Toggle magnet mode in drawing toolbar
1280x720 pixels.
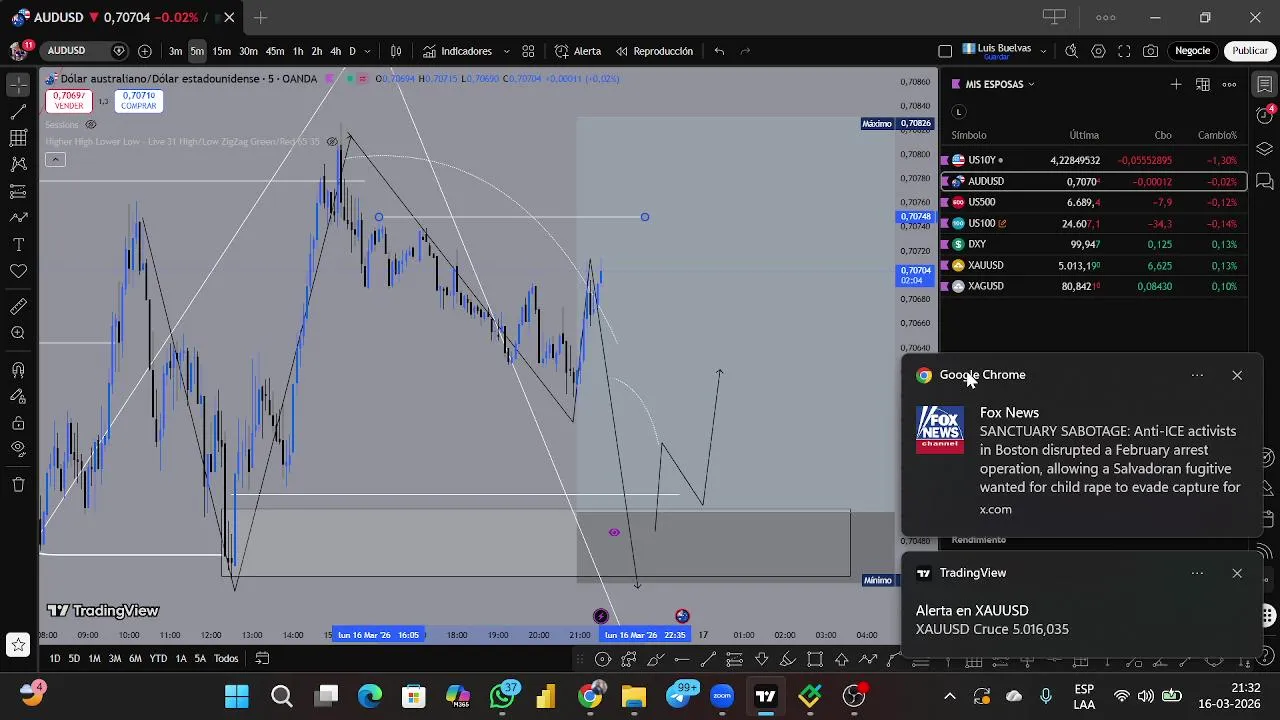pyautogui.click(x=18, y=370)
